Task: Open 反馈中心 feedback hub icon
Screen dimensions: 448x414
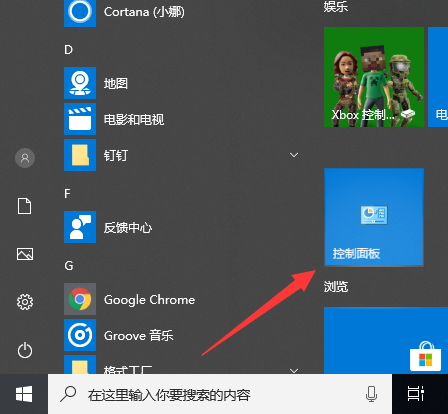Action: coord(80,227)
